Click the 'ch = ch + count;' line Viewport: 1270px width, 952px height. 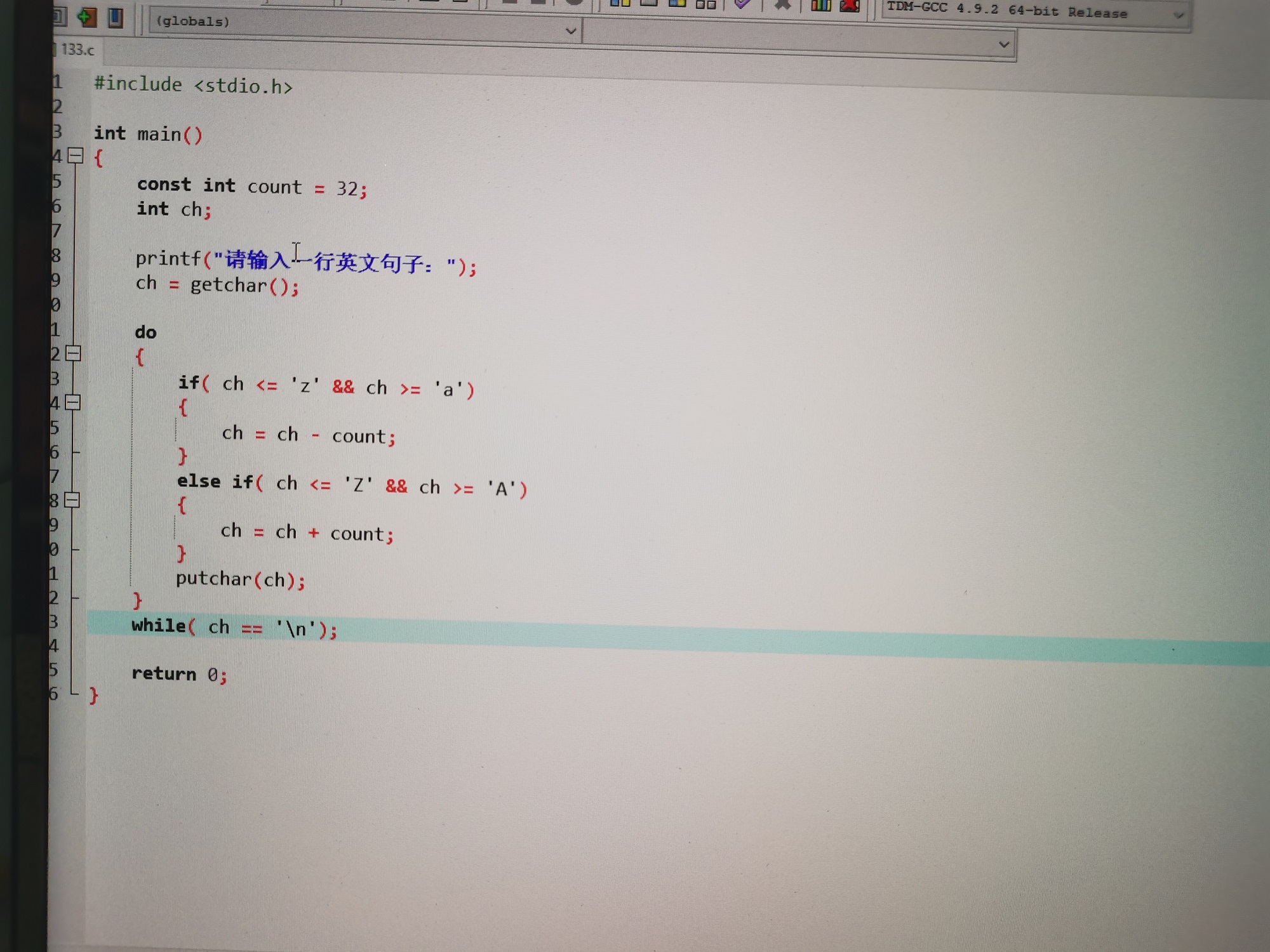coord(307,532)
